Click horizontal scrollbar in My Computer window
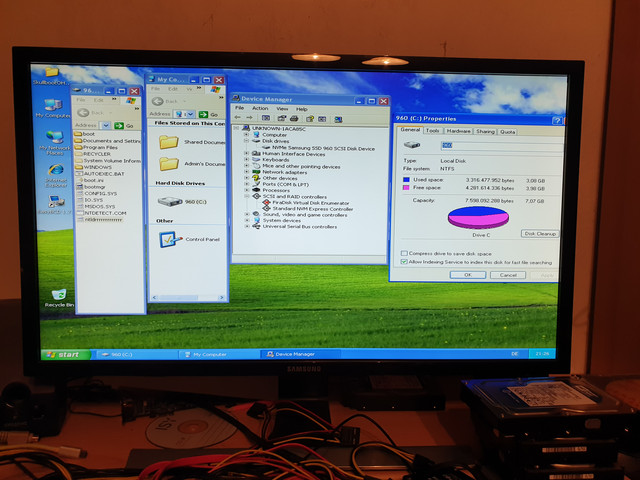The image size is (640, 480). pyautogui.click(x=188, y=298)
